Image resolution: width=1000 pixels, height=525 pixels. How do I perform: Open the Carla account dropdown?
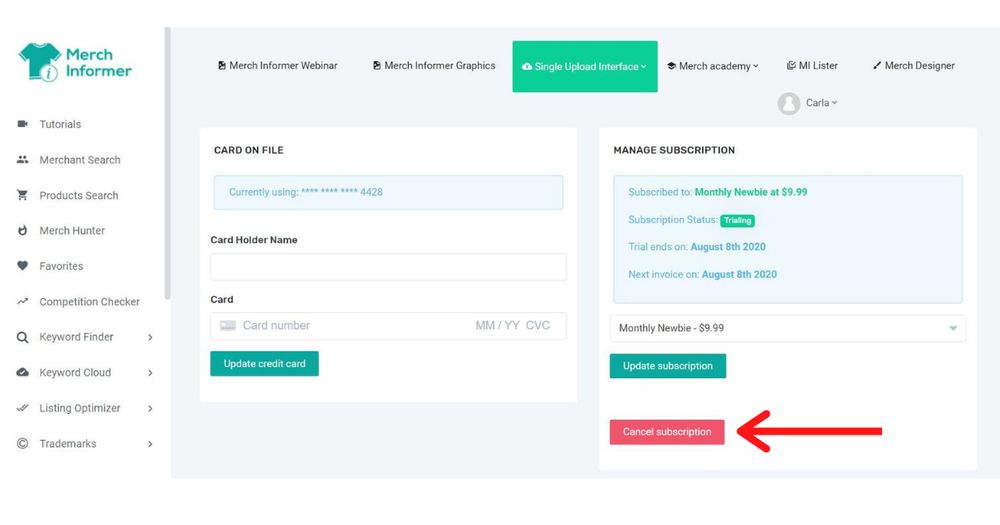coord(821,103)
